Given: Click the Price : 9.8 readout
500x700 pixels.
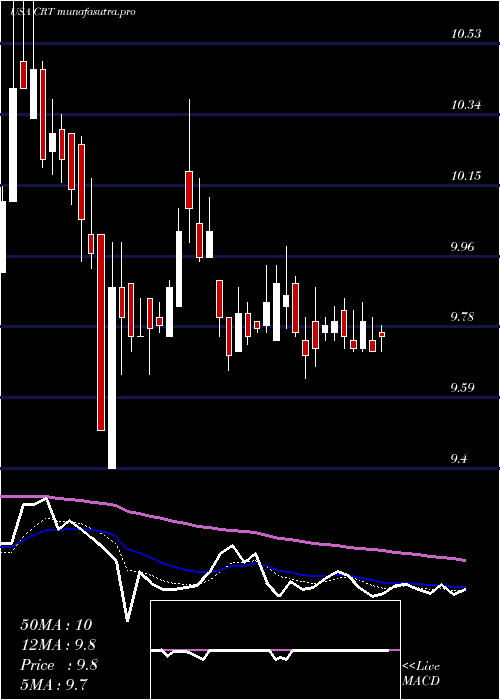Looking at the screenshot, I should 59,665.
